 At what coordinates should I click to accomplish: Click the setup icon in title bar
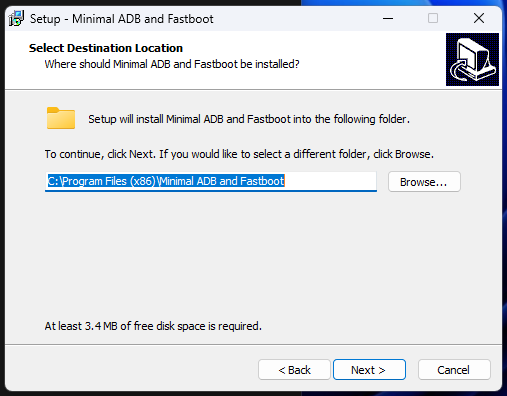pos(16,18)
